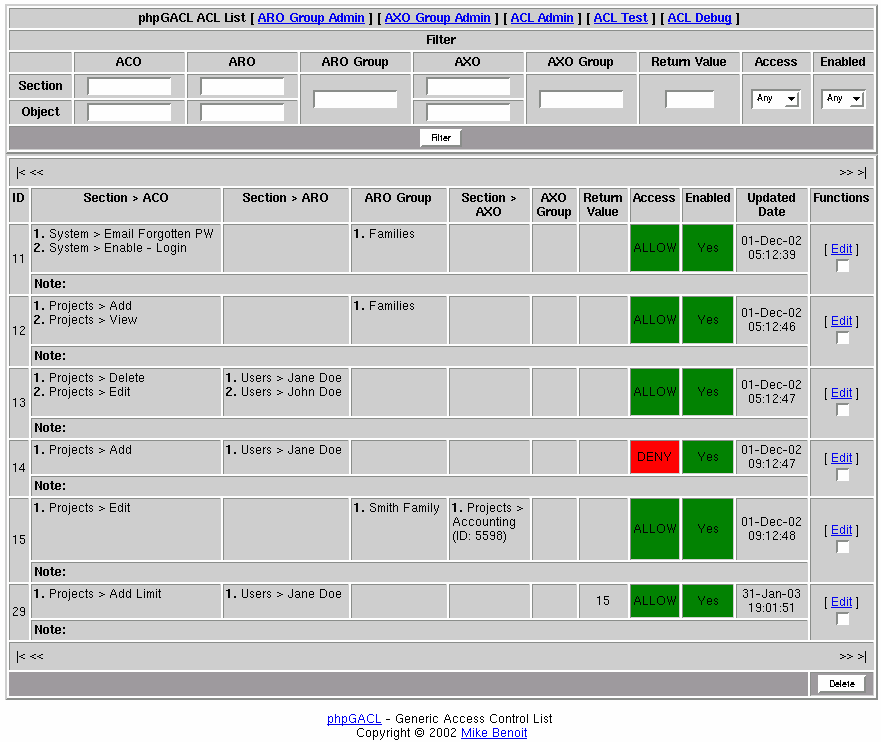Open the ACL Test page
Viewport: 881px width, 742px height.
620,18
